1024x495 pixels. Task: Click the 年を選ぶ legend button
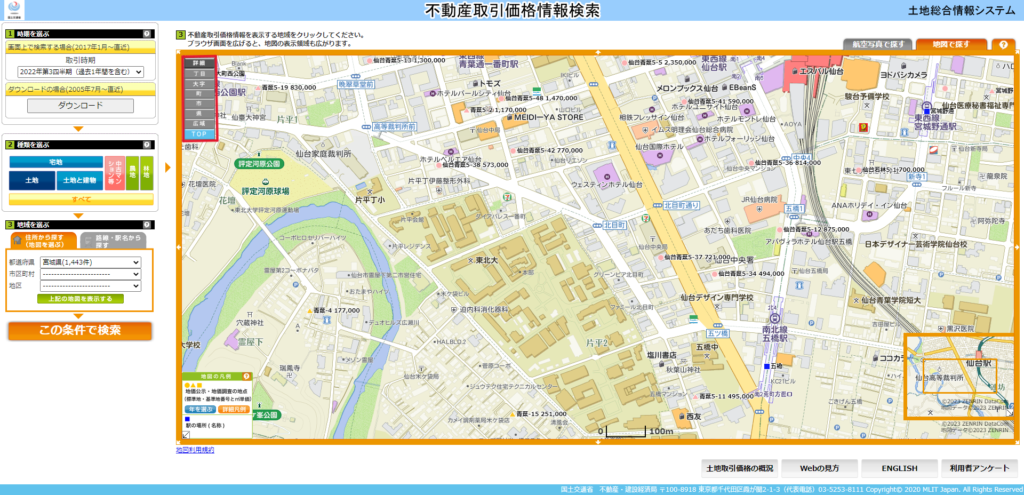point(199,409)
